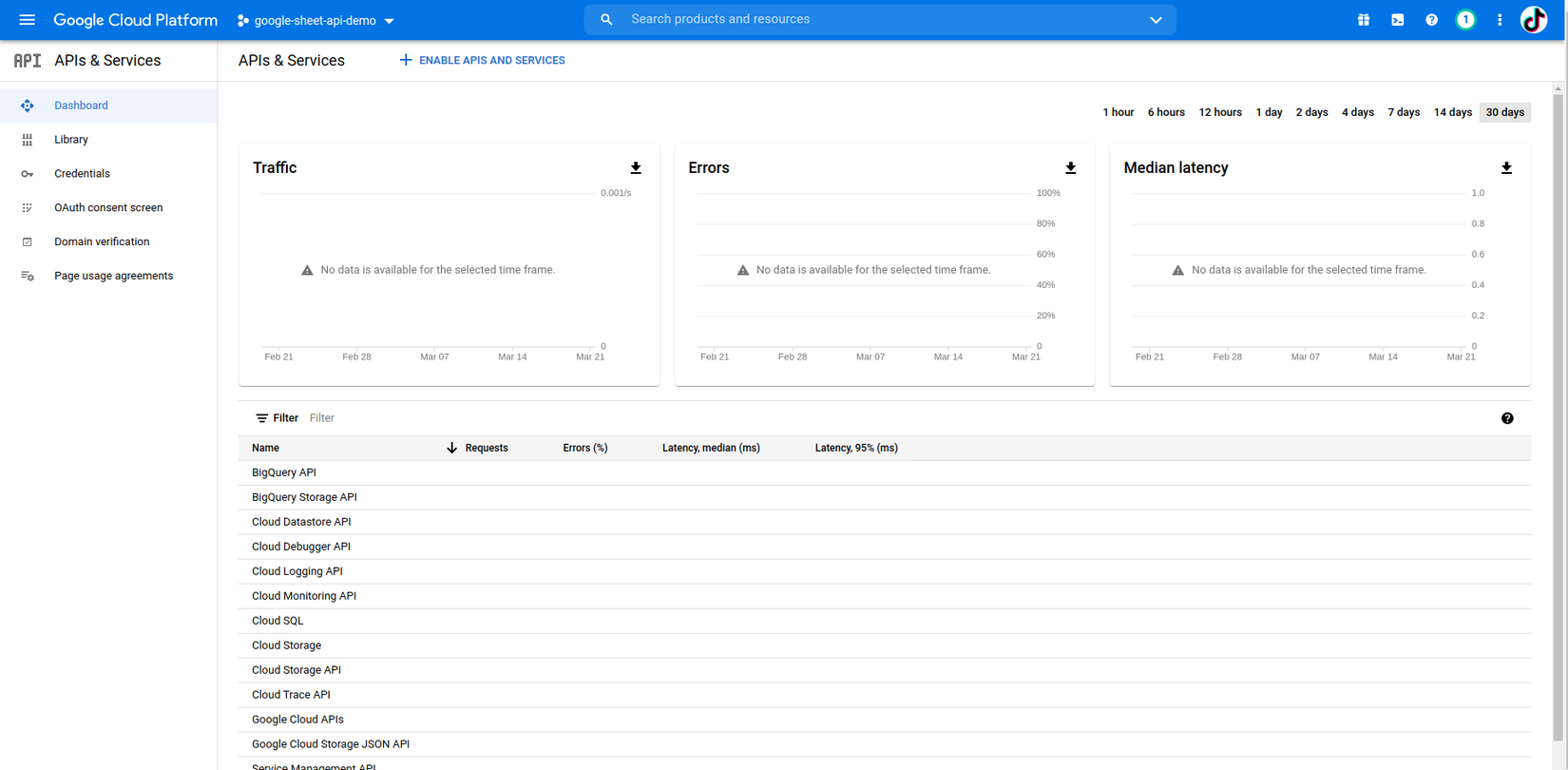Select the 2 days time range
1568x770 pixels.
click(x=1311, y=112)
